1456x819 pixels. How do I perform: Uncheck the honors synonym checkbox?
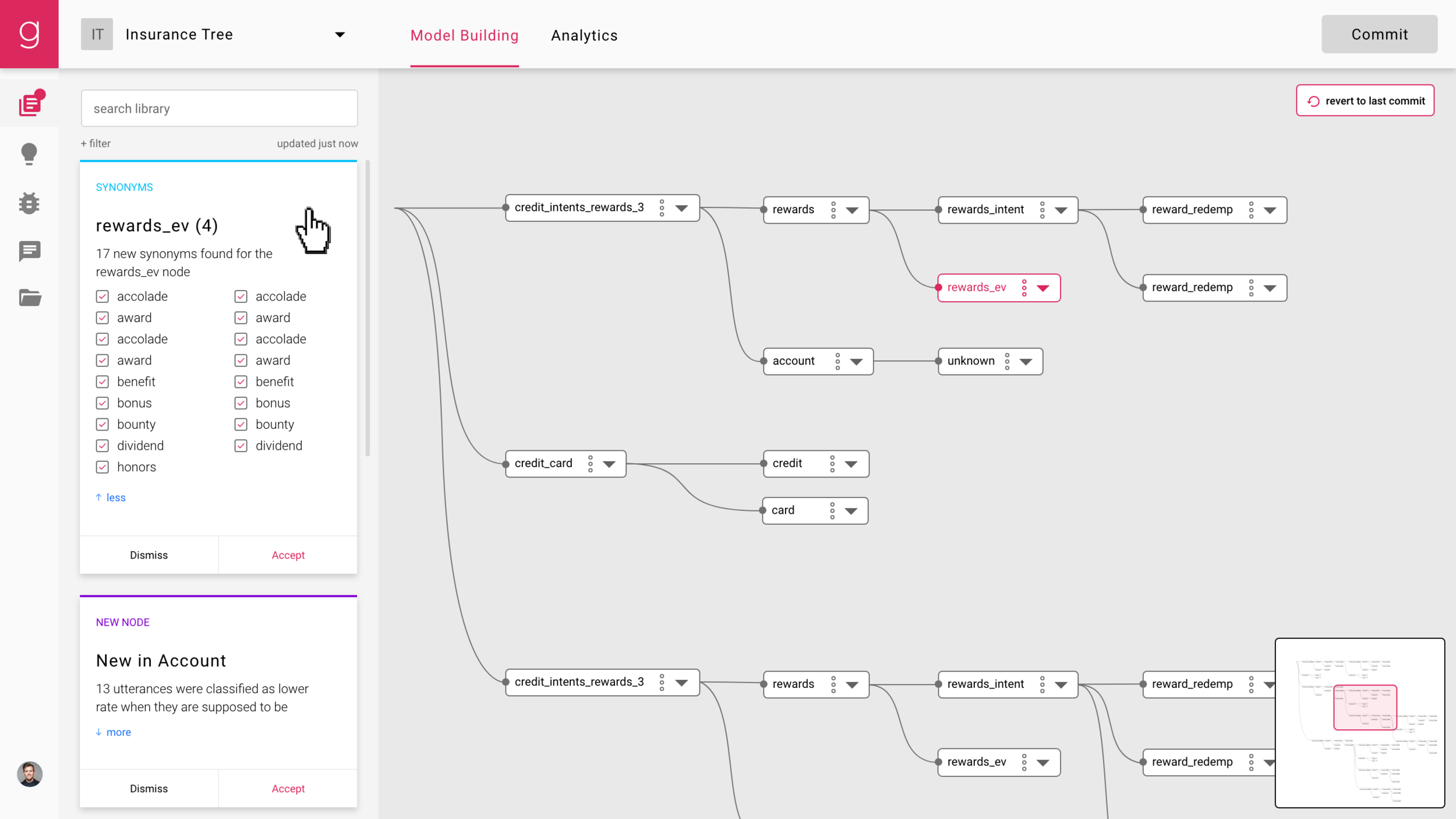[x=103, y=467]
